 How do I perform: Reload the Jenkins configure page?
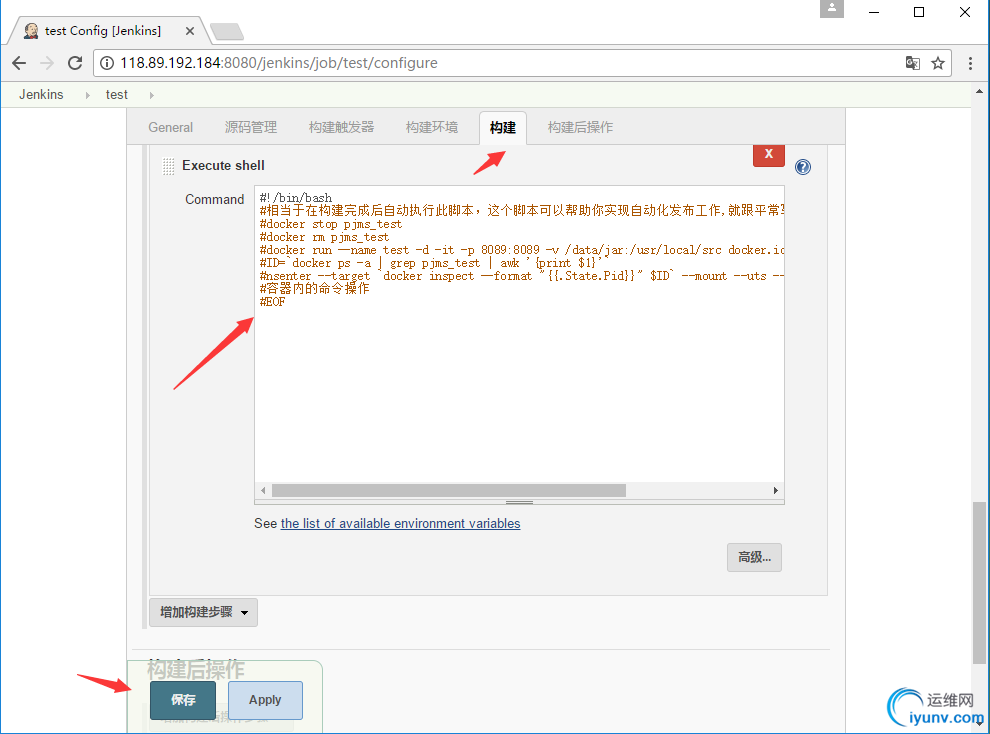[75, 63]
